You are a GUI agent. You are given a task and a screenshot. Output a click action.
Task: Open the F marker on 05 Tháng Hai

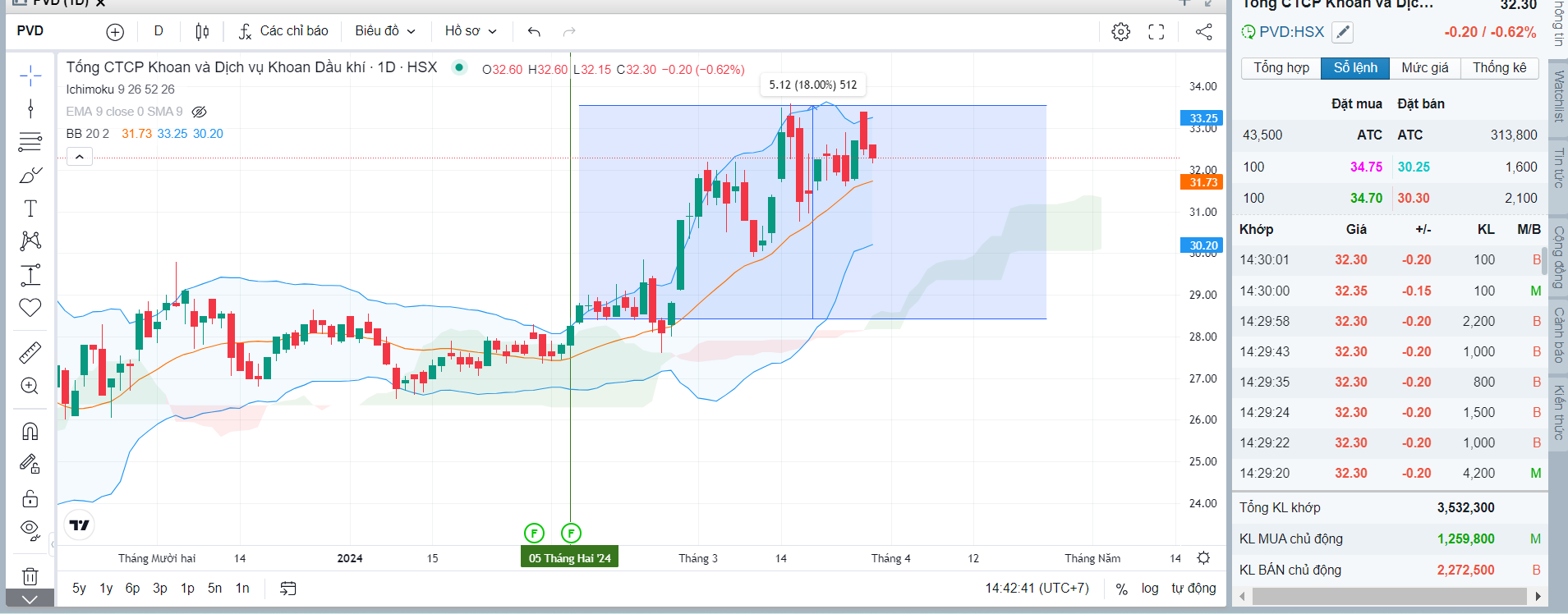571,534
